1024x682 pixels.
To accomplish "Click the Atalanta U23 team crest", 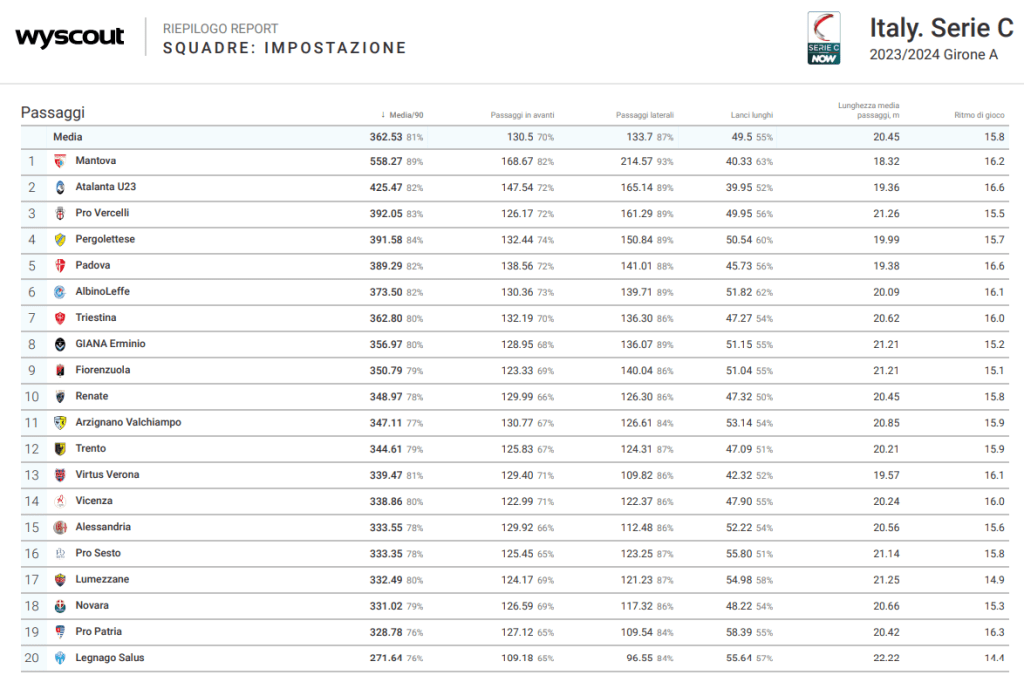I will (x=60, y=187).
